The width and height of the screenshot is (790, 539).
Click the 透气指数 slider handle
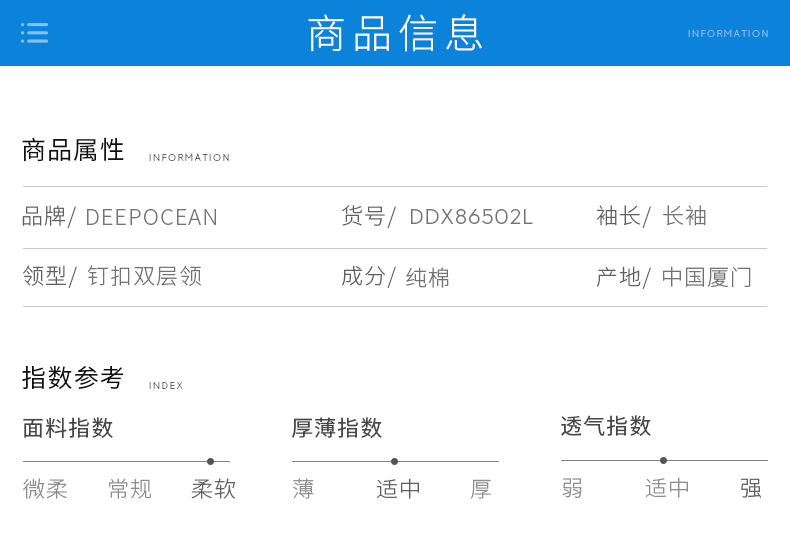coord(663,460)
